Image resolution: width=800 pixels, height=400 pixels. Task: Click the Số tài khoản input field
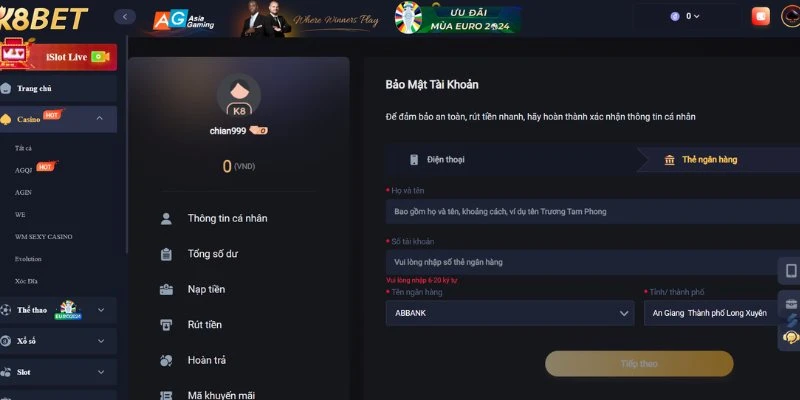593,262
